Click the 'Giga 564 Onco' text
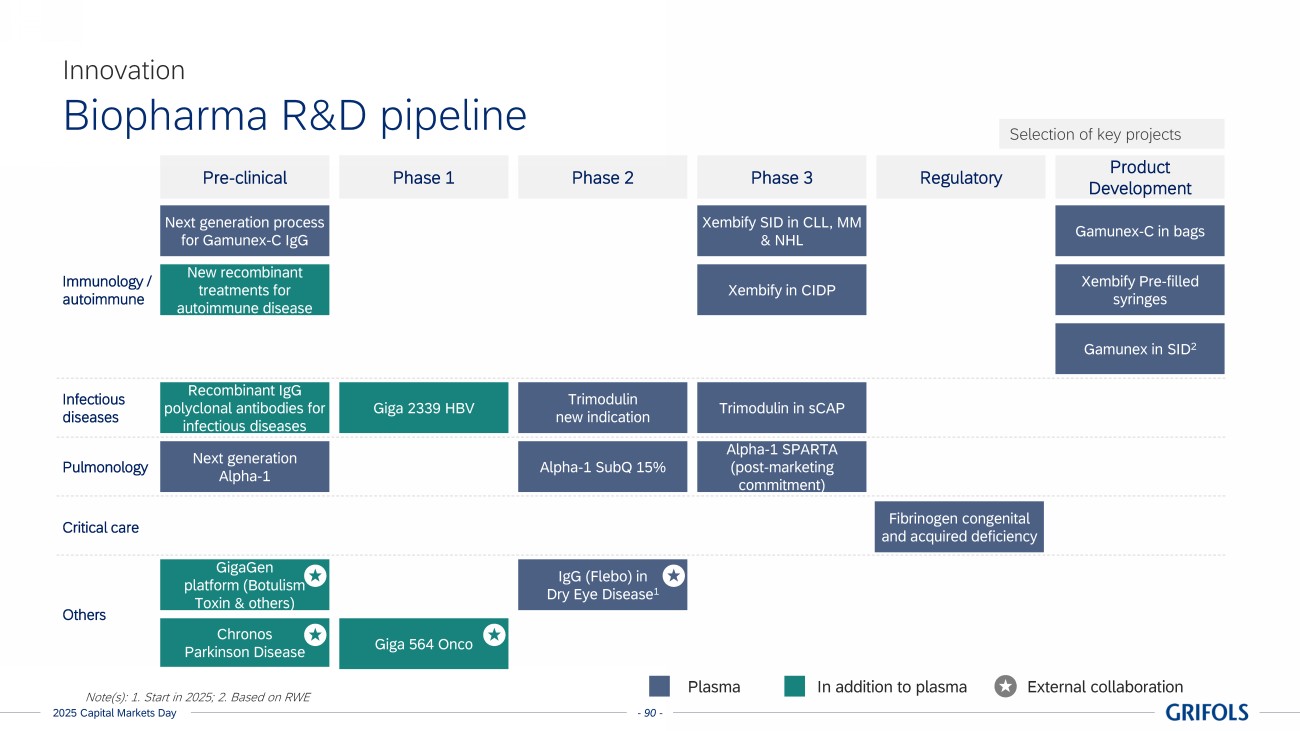 tap(424, 644)
